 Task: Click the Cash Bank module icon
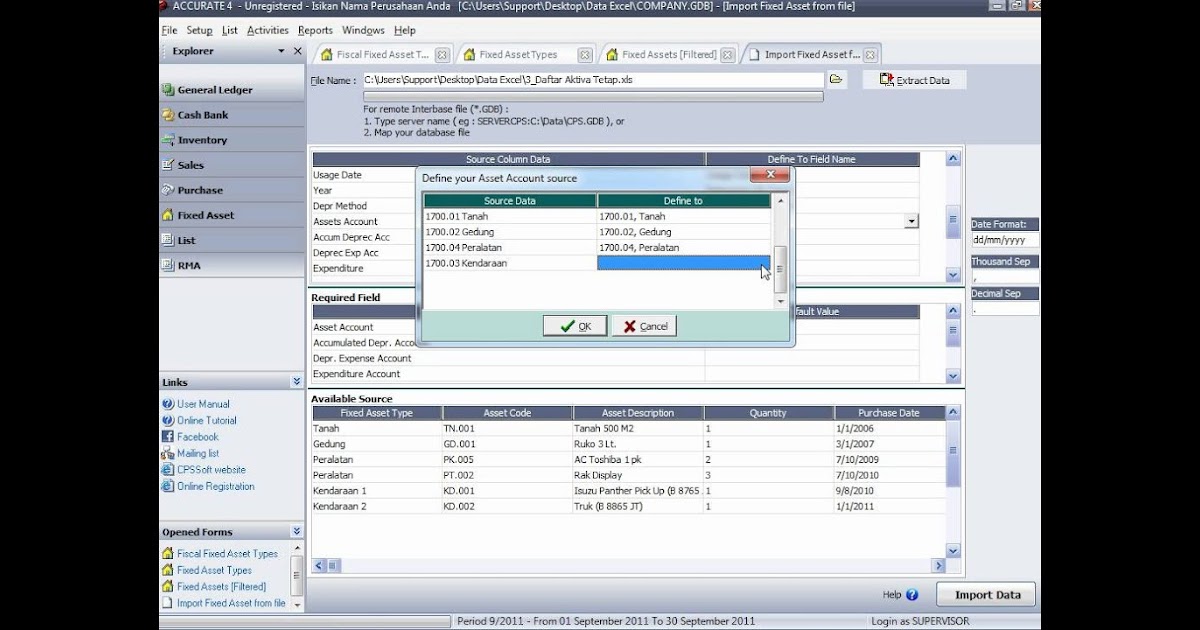[x=169, y=115]
